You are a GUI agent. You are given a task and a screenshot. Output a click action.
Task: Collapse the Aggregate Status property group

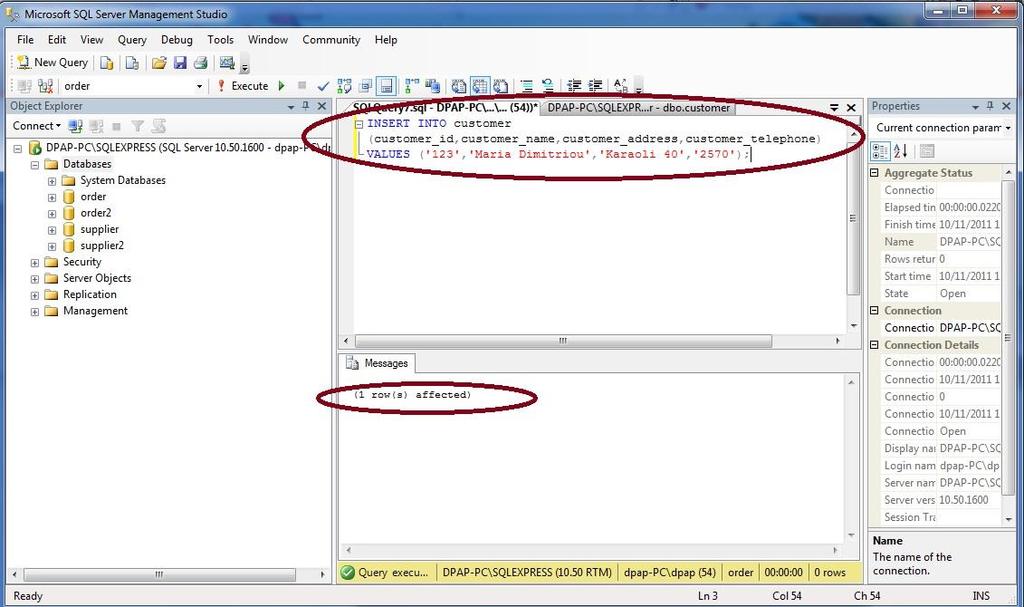click(874, 172)
